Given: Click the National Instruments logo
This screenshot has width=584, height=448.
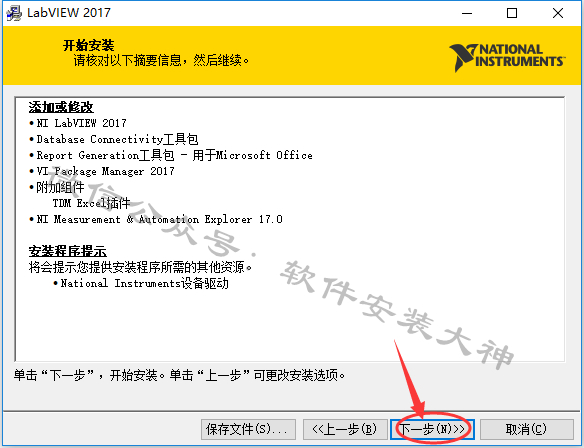Looking at the screenshot, I should pyautogui.click(x=507, y=57).
